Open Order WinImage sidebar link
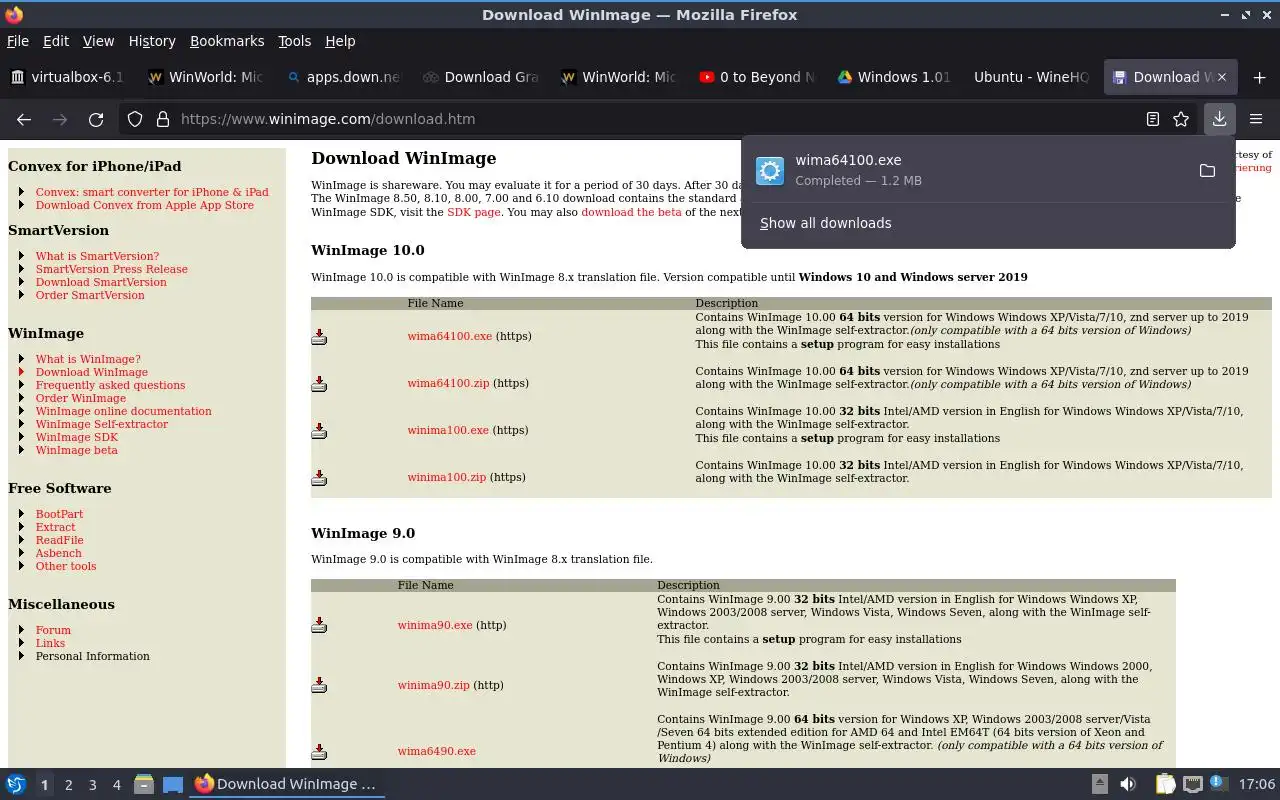1280x800 pixels. tap(81, 398)
